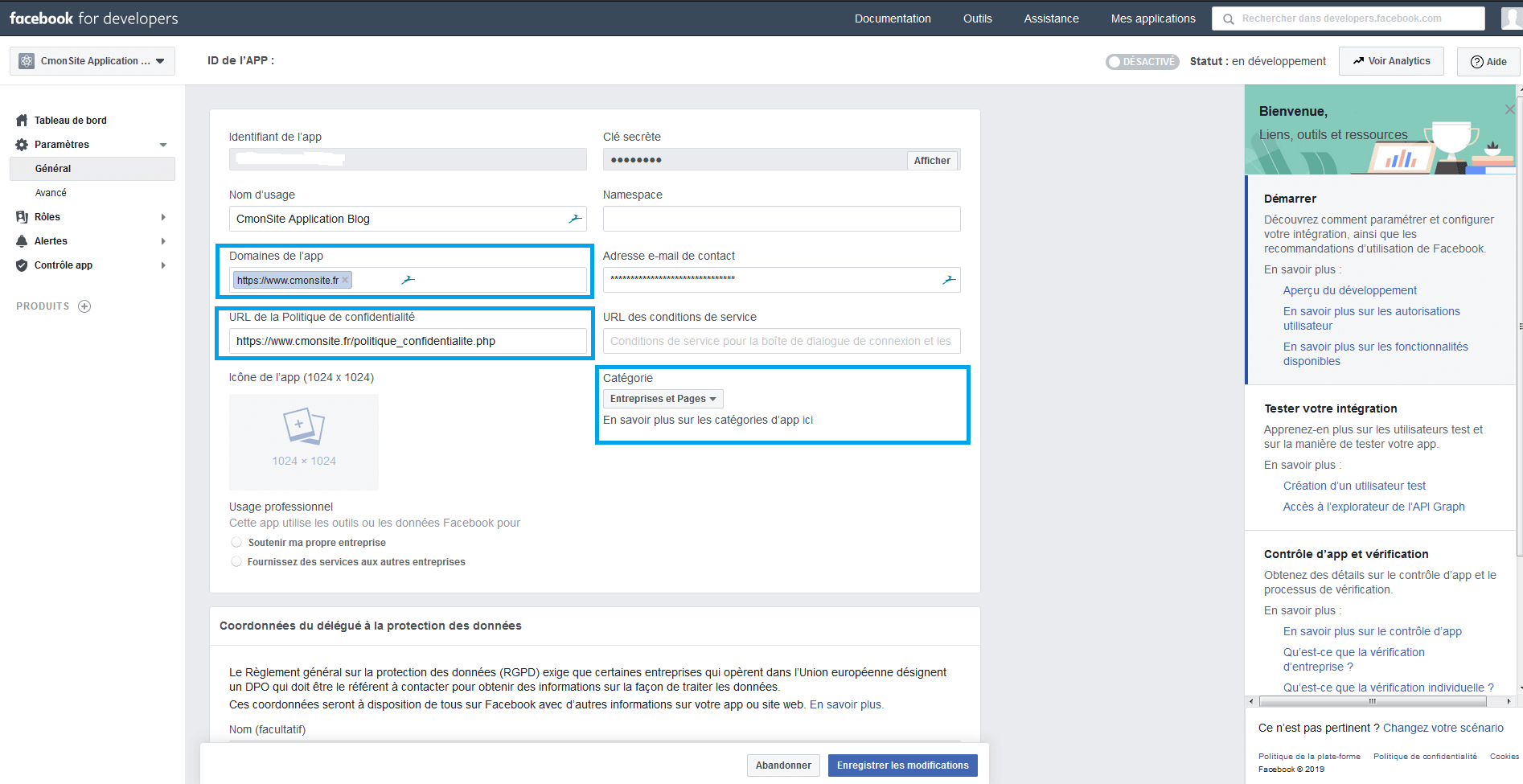Click the Abandonner button
Screen dimensions: 1523x784
(x=783, y=766)
